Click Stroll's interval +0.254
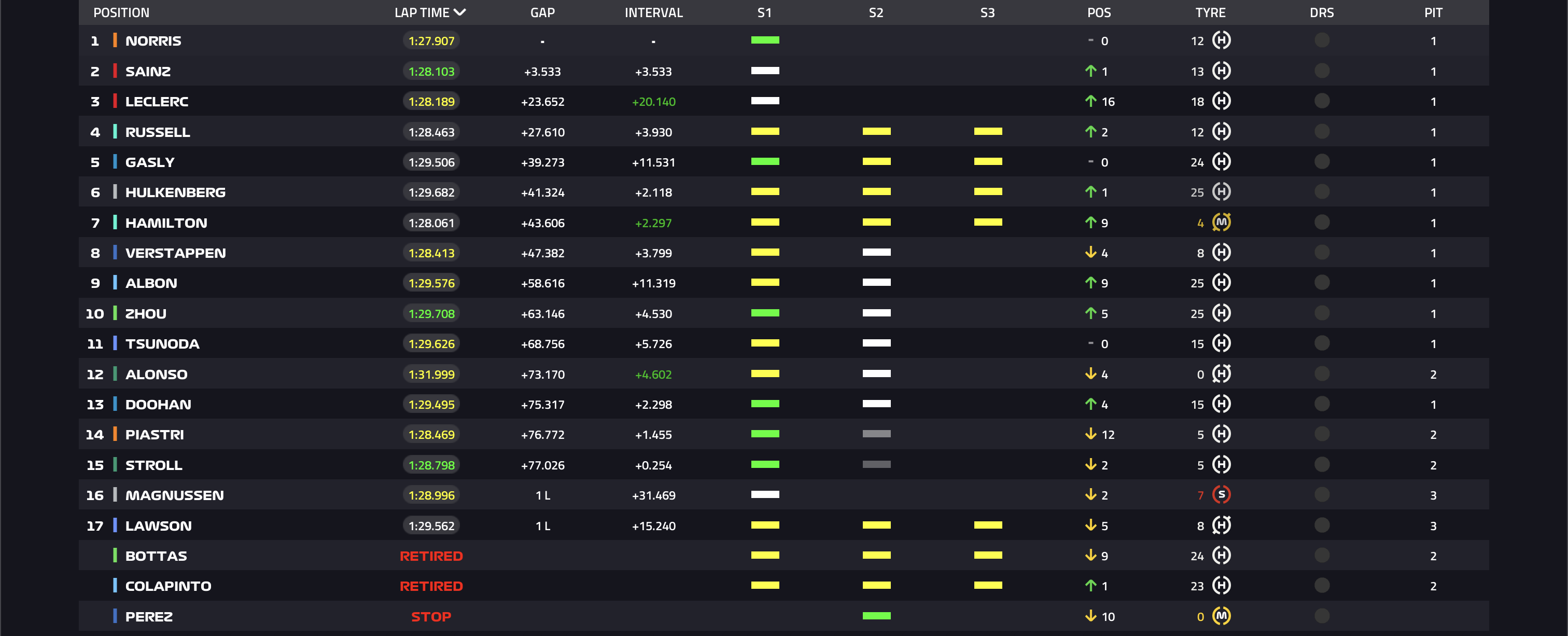This screenshot has height=636, width=1568. 654,465
